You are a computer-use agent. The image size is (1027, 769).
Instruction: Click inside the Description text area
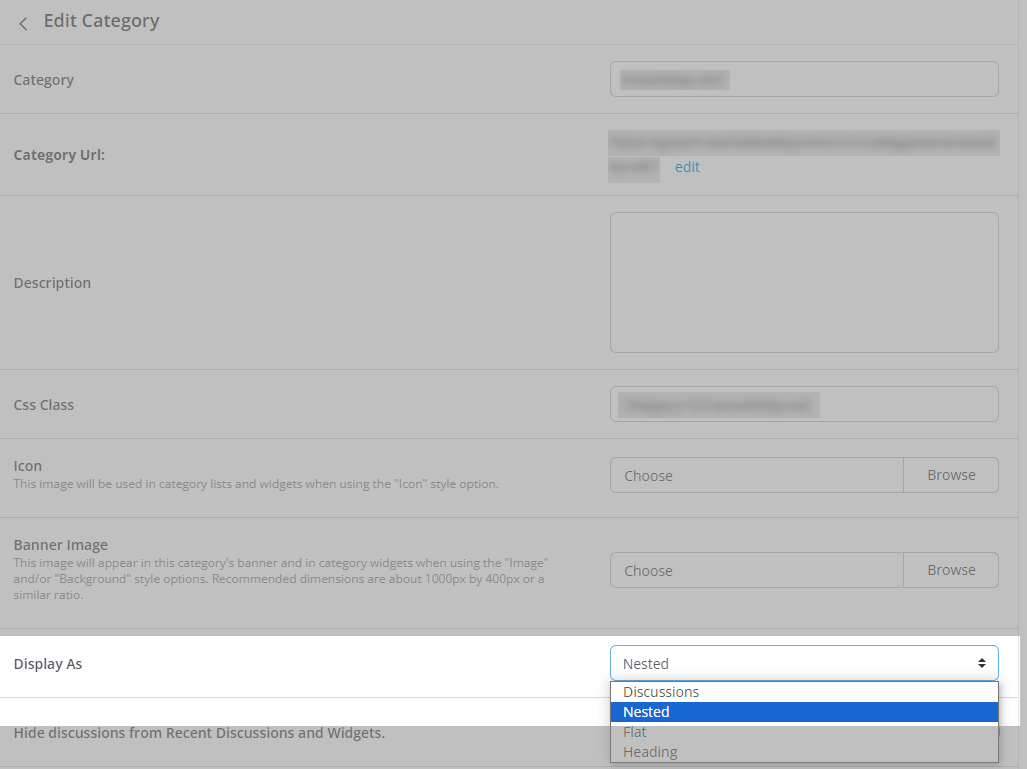click(x=804, y=282)
